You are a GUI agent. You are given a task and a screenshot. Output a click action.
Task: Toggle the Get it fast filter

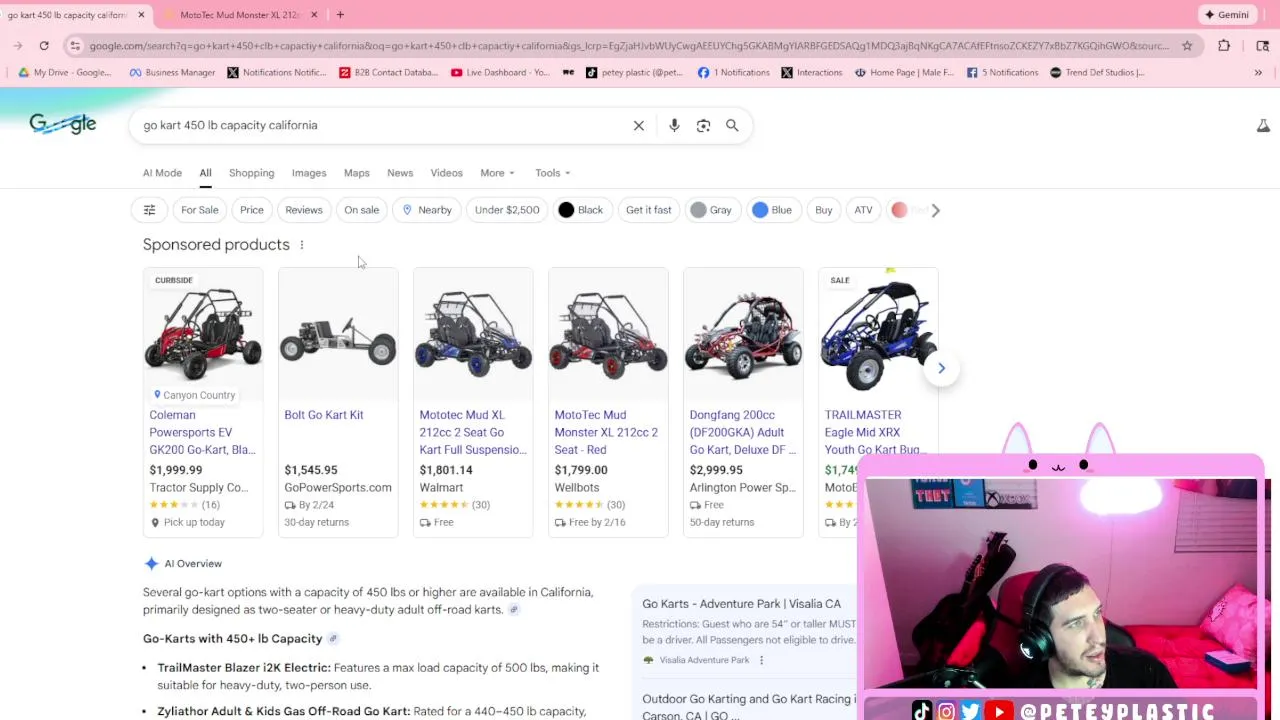[x=649, y=210]
